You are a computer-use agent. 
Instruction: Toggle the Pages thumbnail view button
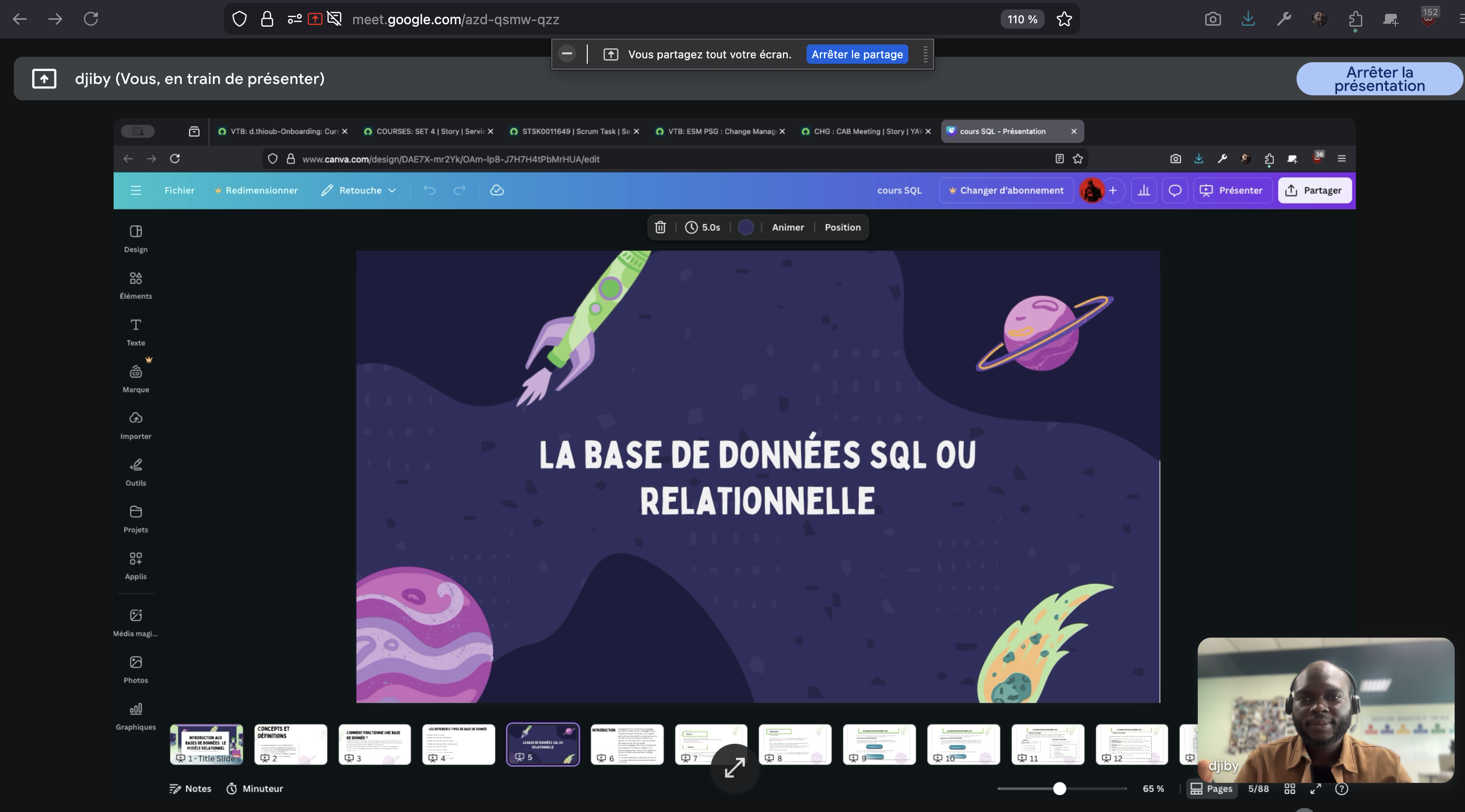pos(1211,789)
